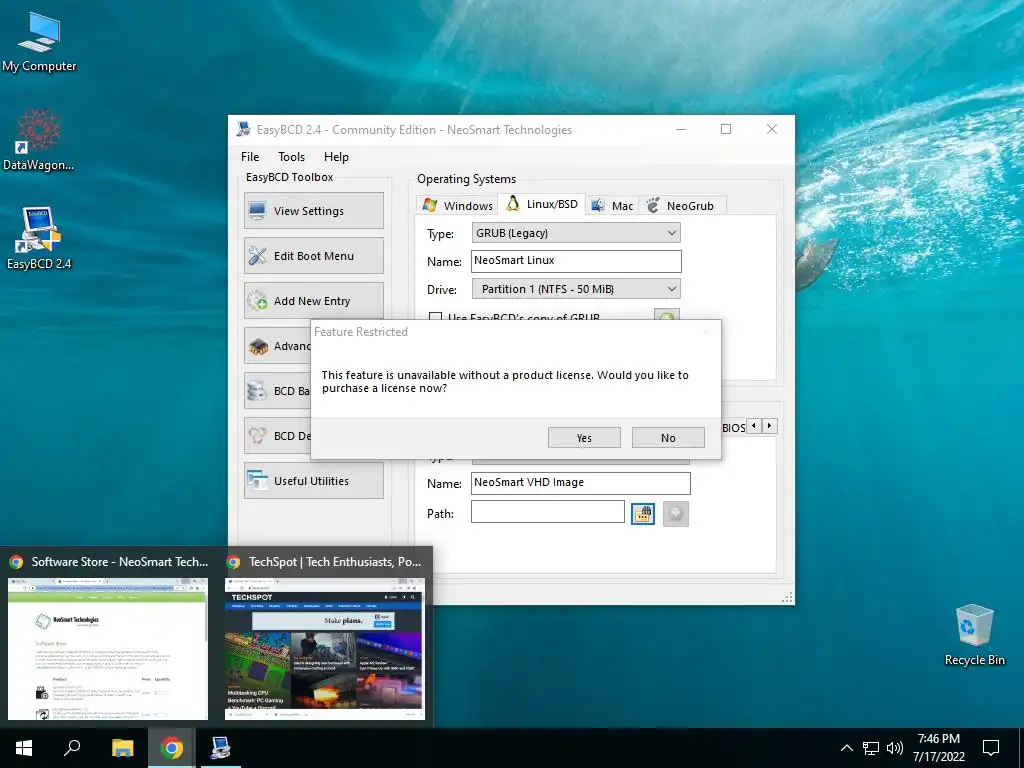This screenshot has height=768, width=1024.
Task: Click the Edit Boot Menu button
Action: click(x=313, y=255)
